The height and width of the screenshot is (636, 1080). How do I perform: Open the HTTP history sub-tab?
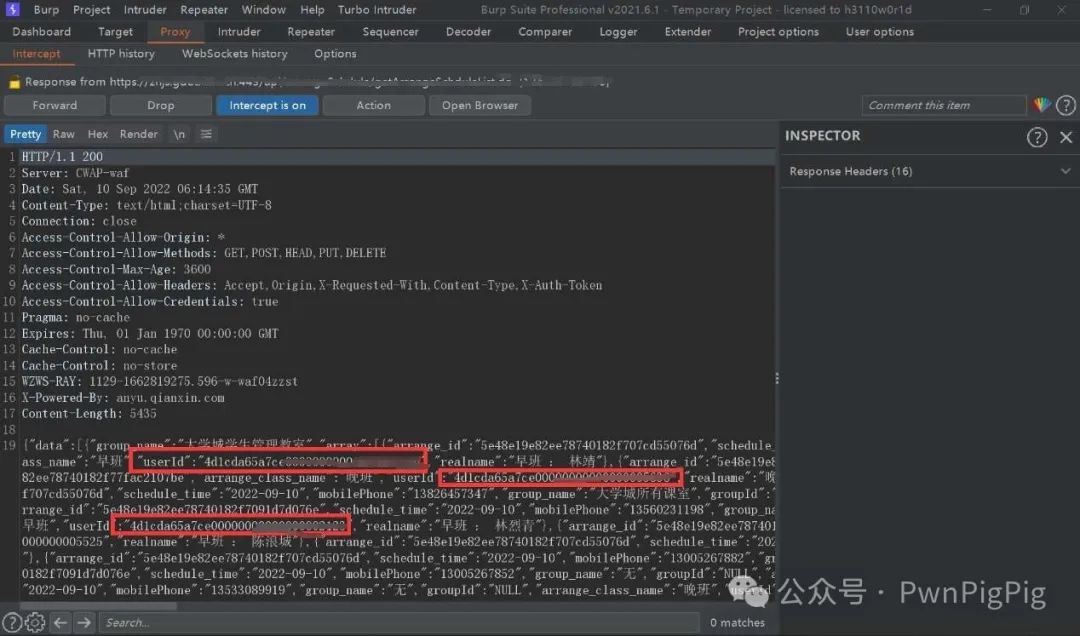click(121, 54)
